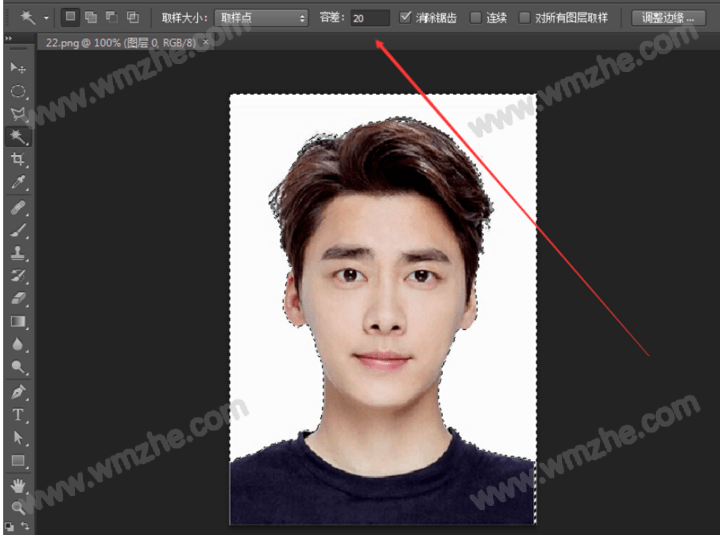Check 对所有图层取样 sample all layers
This screenshot has width=720, height=535.
pos(525,18)
